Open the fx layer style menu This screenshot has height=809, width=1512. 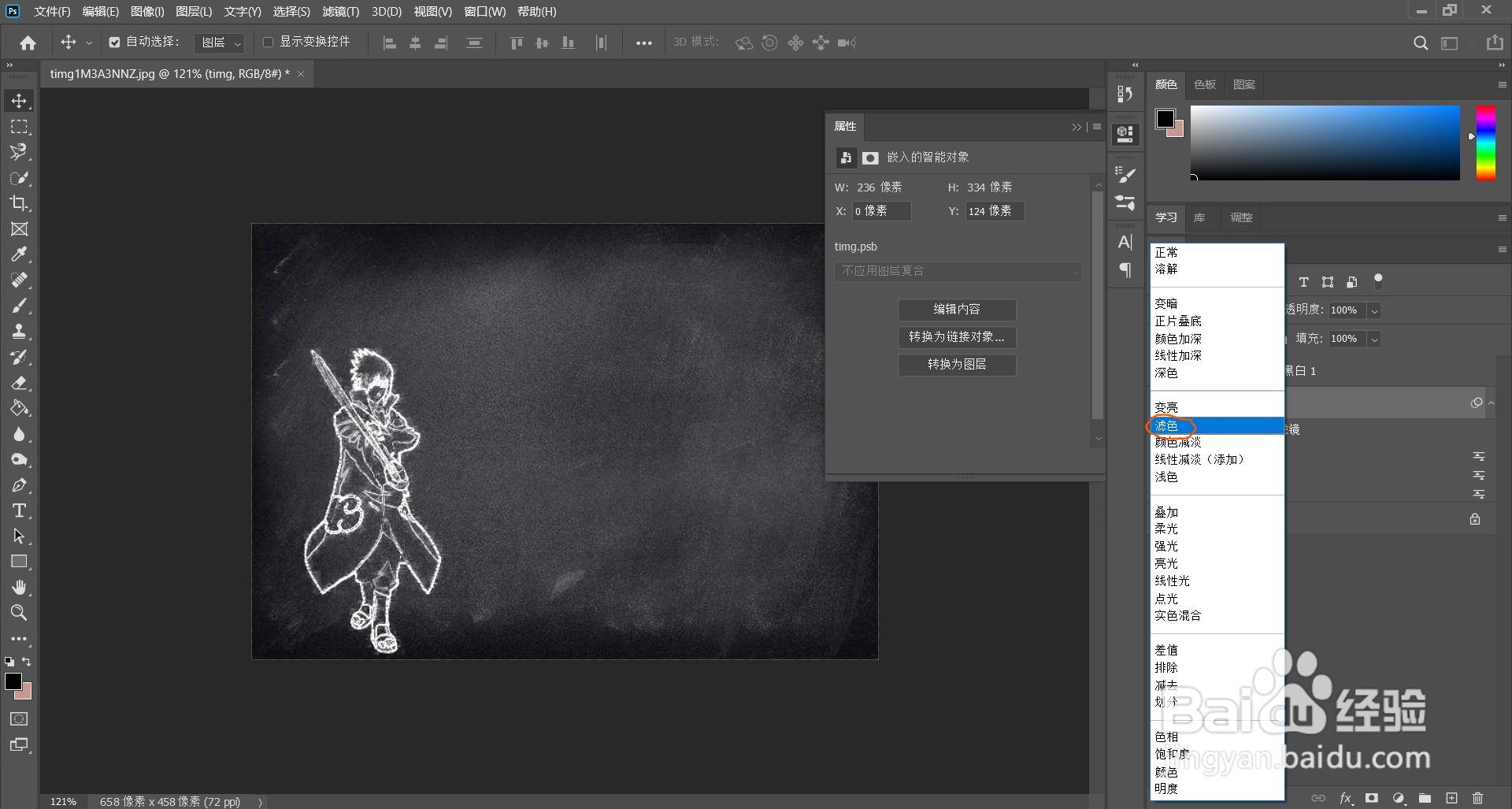point(1346,798)
